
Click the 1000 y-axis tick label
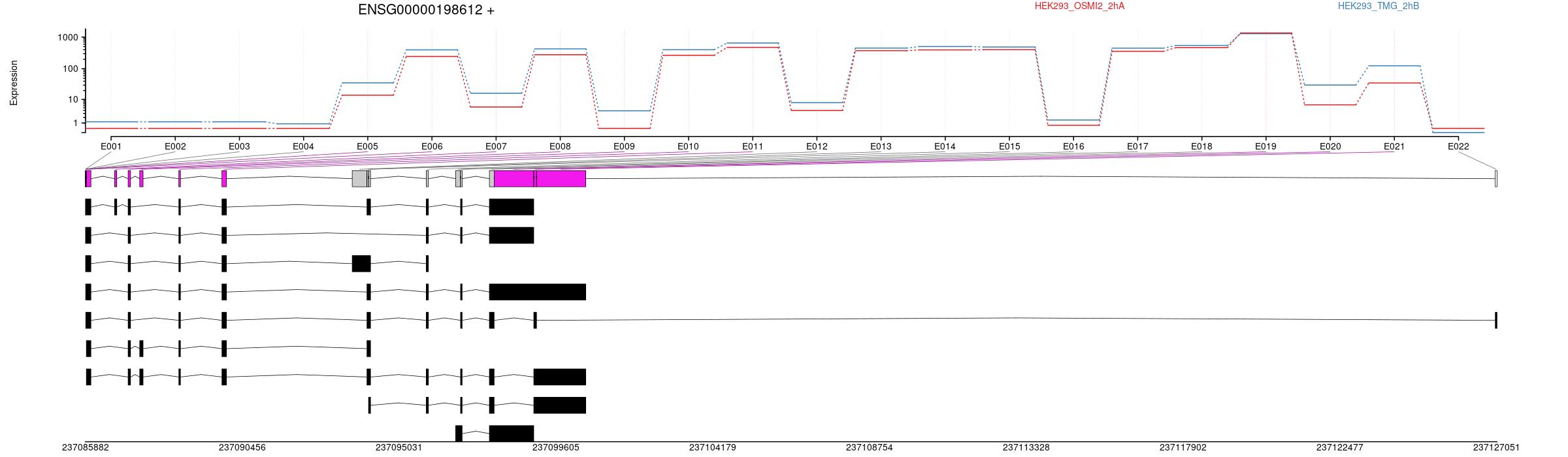(68, 38)
